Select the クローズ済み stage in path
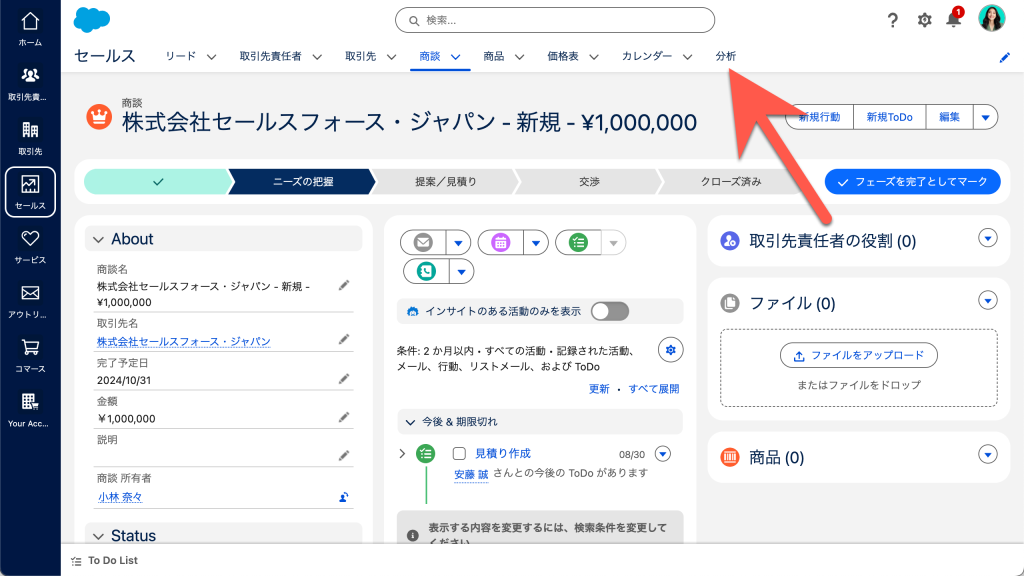Image resolution: width=1024 pixels, height=576 pixels. click(x=731, y=182)
